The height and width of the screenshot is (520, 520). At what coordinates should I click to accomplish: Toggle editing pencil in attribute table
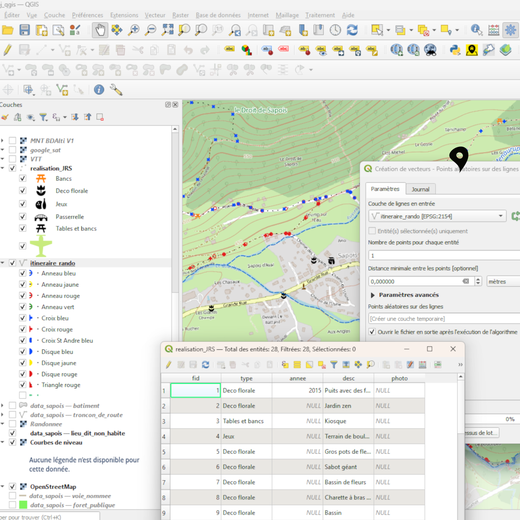click(x=169, y=365)
